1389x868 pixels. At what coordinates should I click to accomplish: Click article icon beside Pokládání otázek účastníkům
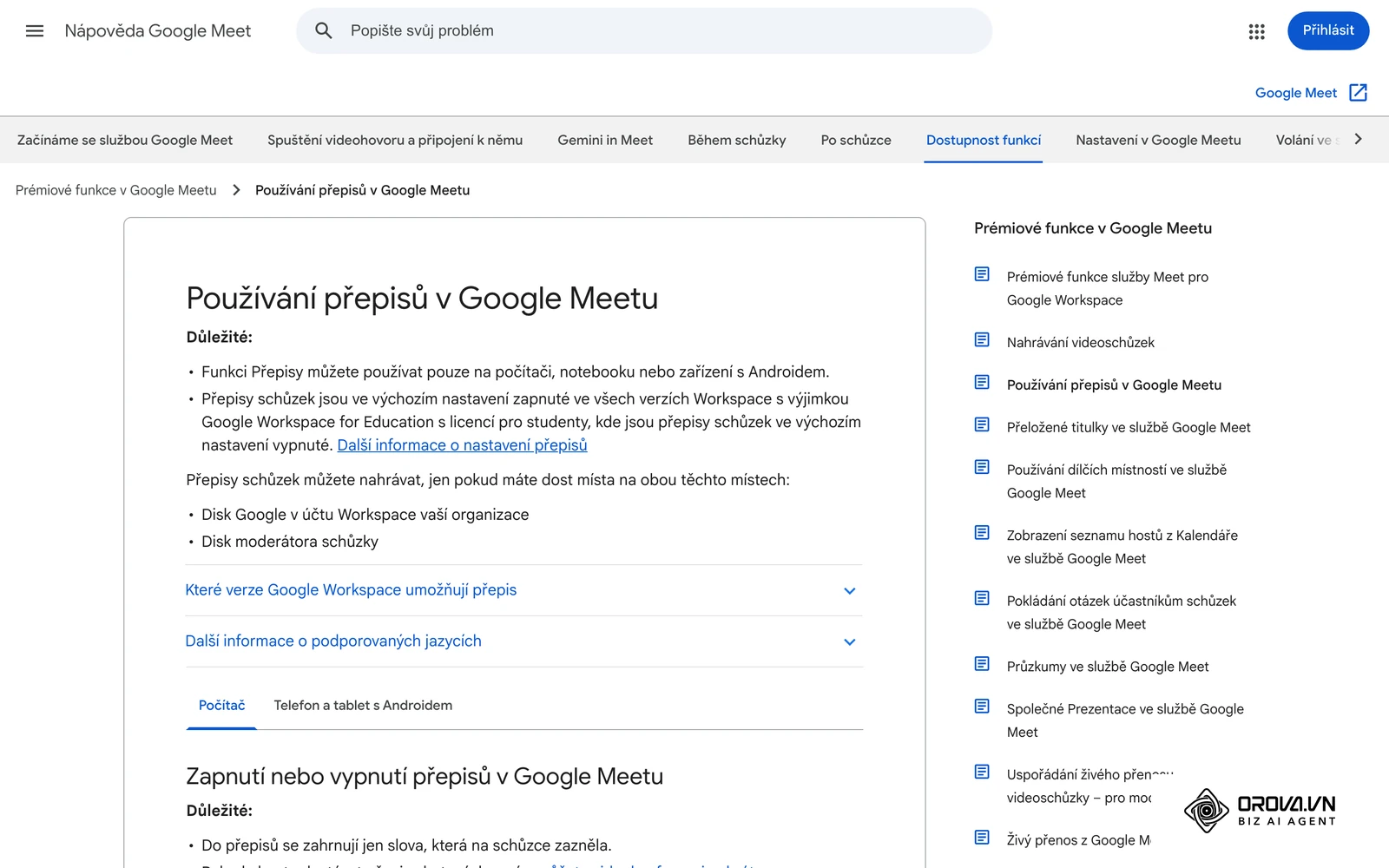(x=982, y=599)
